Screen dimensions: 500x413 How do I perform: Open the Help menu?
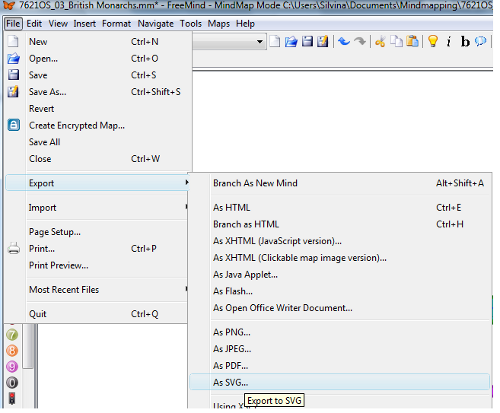pyautogui.click(x=245, y=24)
